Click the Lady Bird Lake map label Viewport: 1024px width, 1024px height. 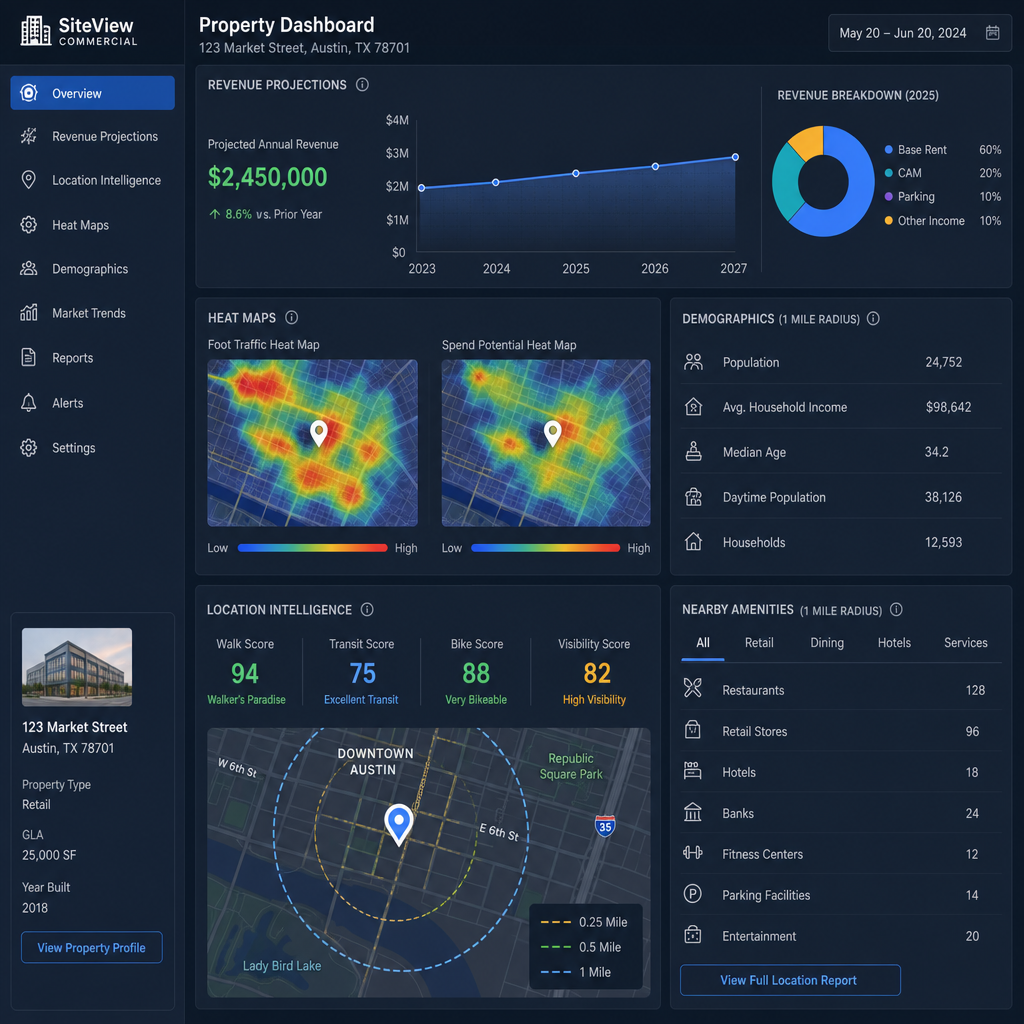(282, 965)
